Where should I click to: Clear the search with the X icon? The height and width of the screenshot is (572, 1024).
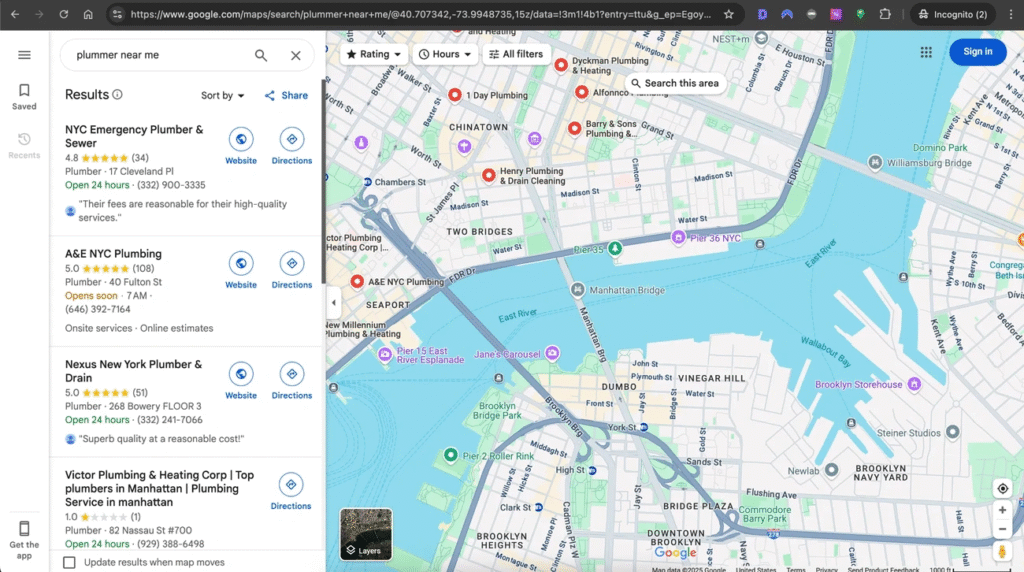pyautogui.click(x=296, y=56)
